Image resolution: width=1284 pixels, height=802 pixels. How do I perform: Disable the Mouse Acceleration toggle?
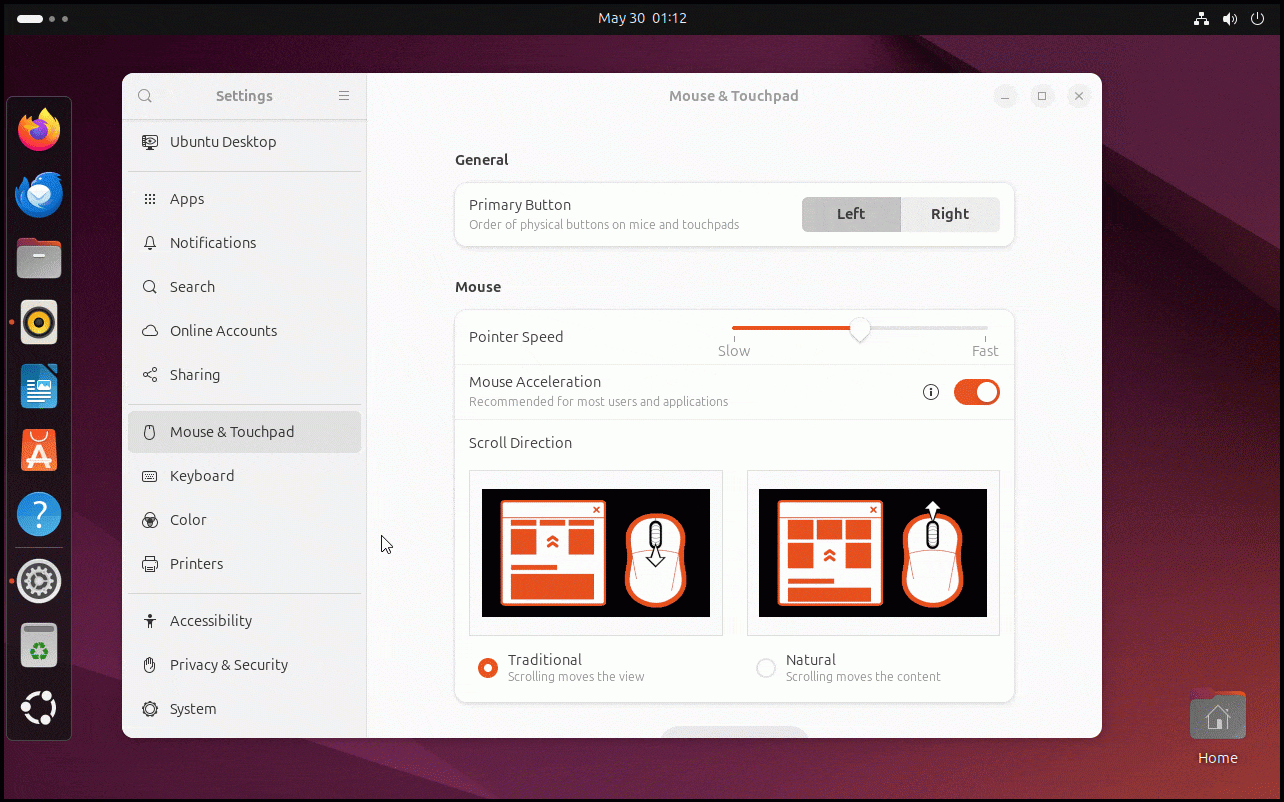(976, 392)
